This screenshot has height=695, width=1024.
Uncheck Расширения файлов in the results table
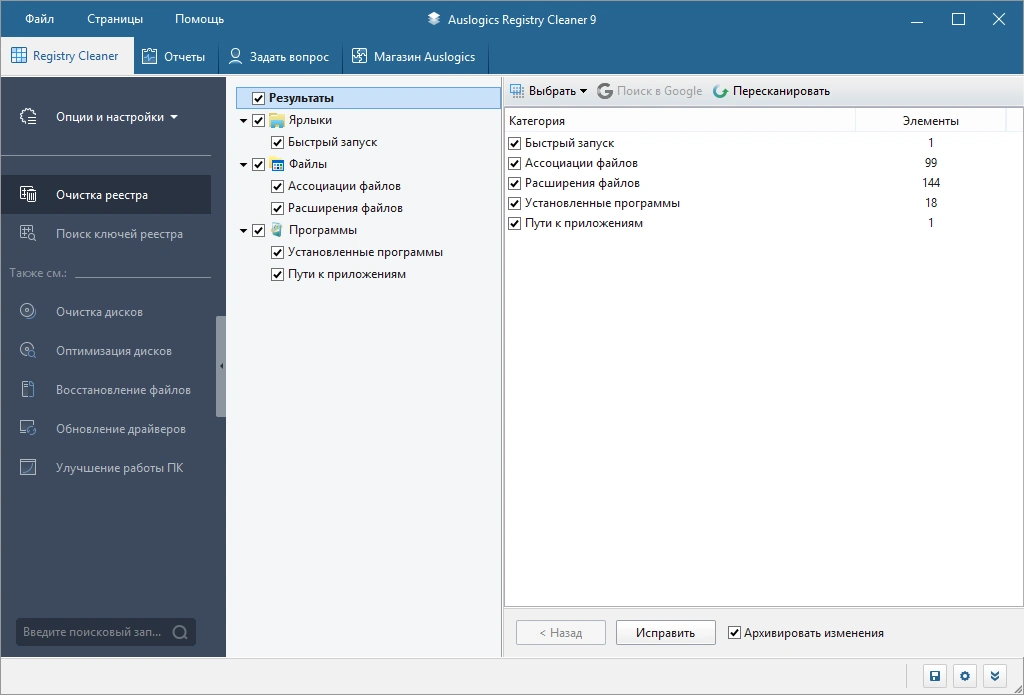pos(515,184)
